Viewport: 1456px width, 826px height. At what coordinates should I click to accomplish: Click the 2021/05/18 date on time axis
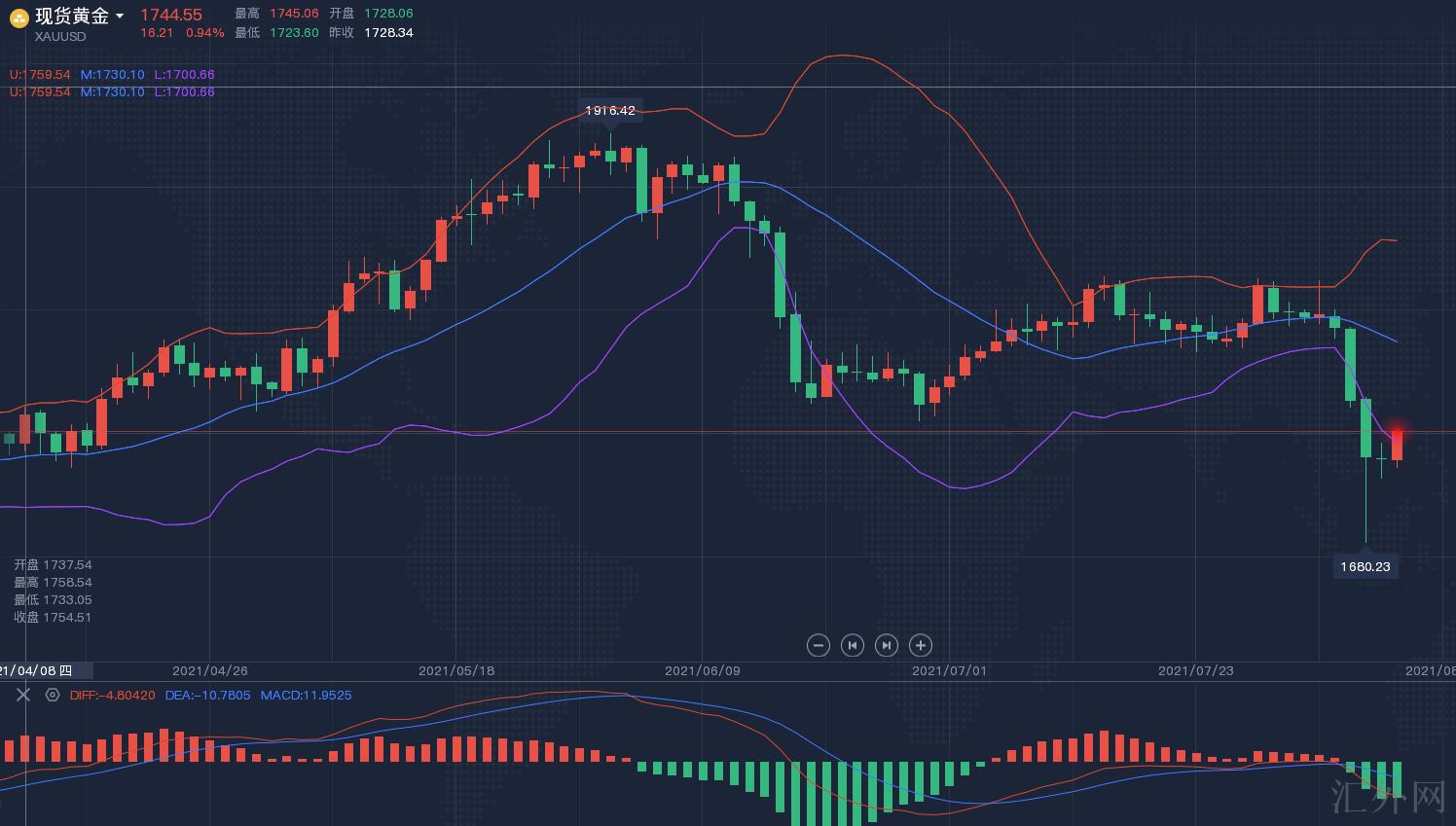coord(455,671)
